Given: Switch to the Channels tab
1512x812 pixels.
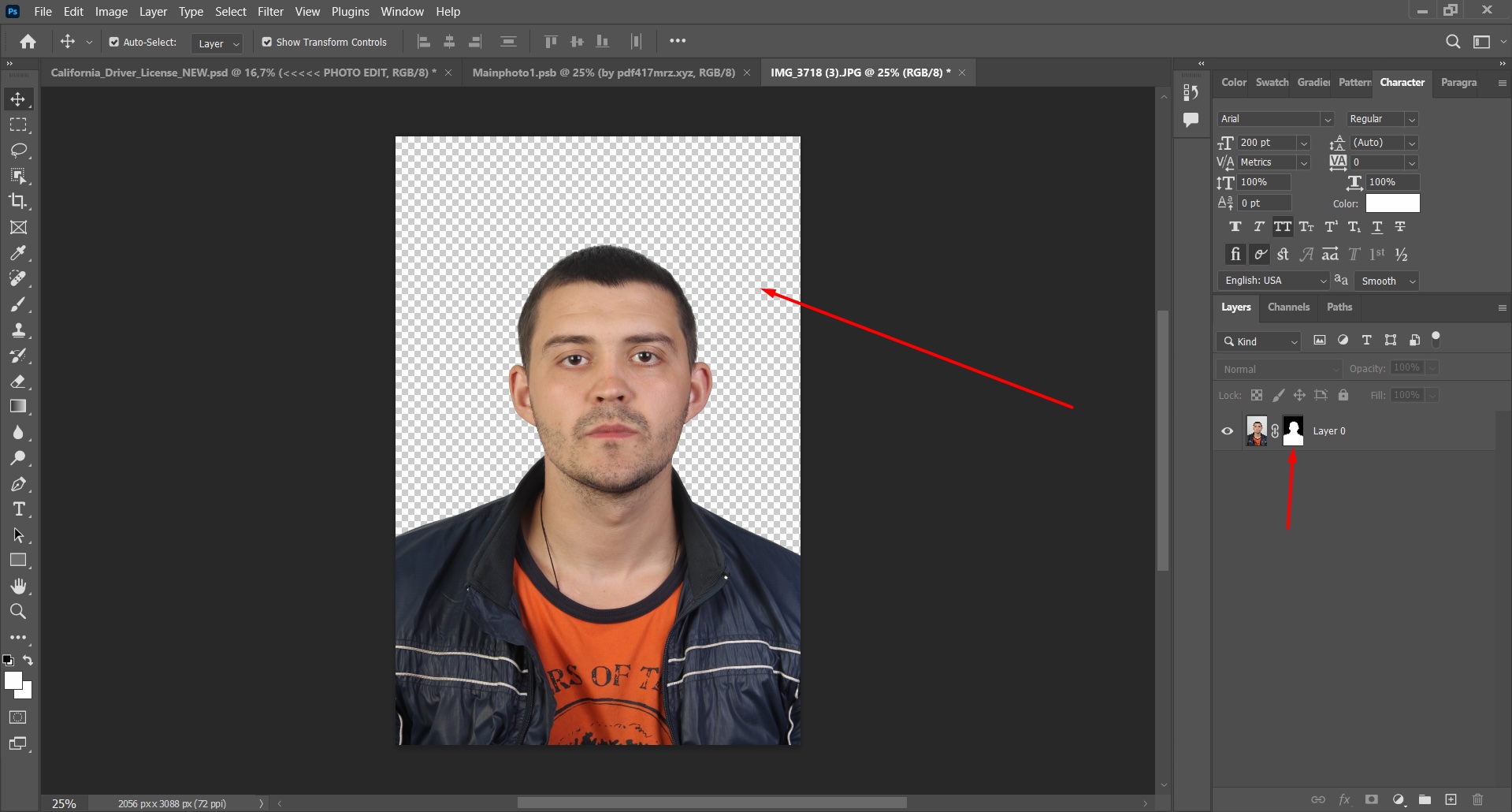Looking at the screenshot, I should tap(1288, 307).
